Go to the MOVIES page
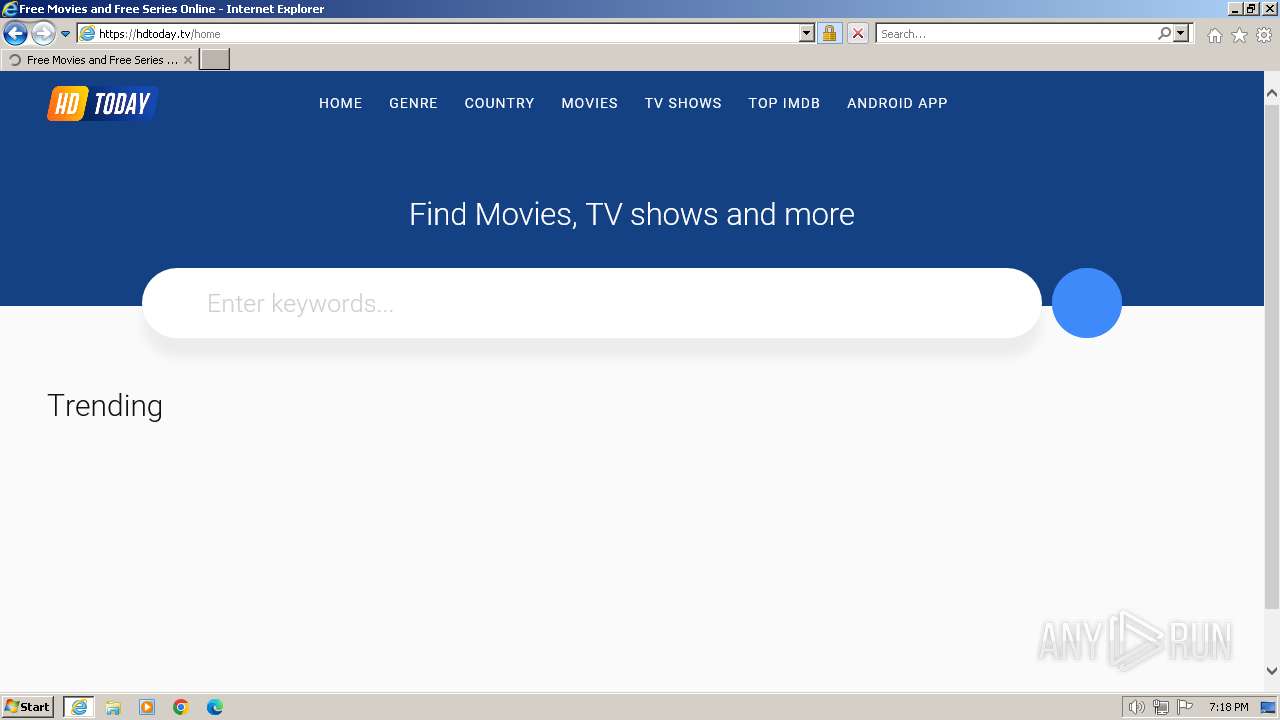The height and width of the screenshot is (720, 1280). point(589,103)
